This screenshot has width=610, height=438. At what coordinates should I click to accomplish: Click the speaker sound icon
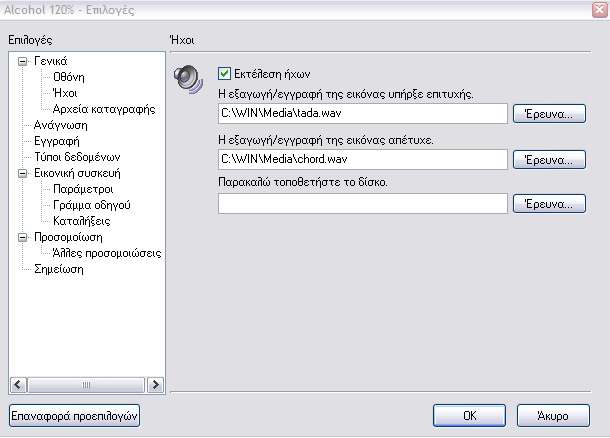pos(188,79)
